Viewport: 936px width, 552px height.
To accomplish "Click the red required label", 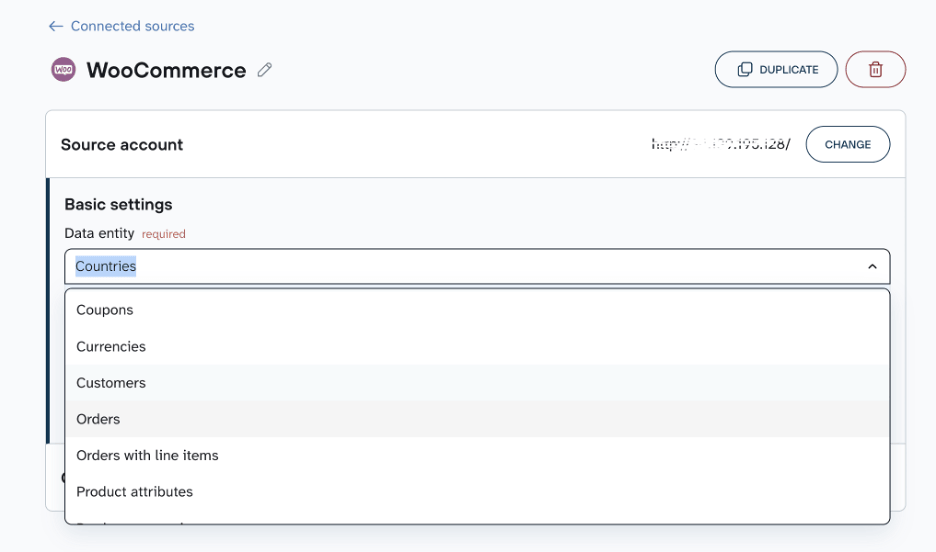I will click(x=164, y=234).
